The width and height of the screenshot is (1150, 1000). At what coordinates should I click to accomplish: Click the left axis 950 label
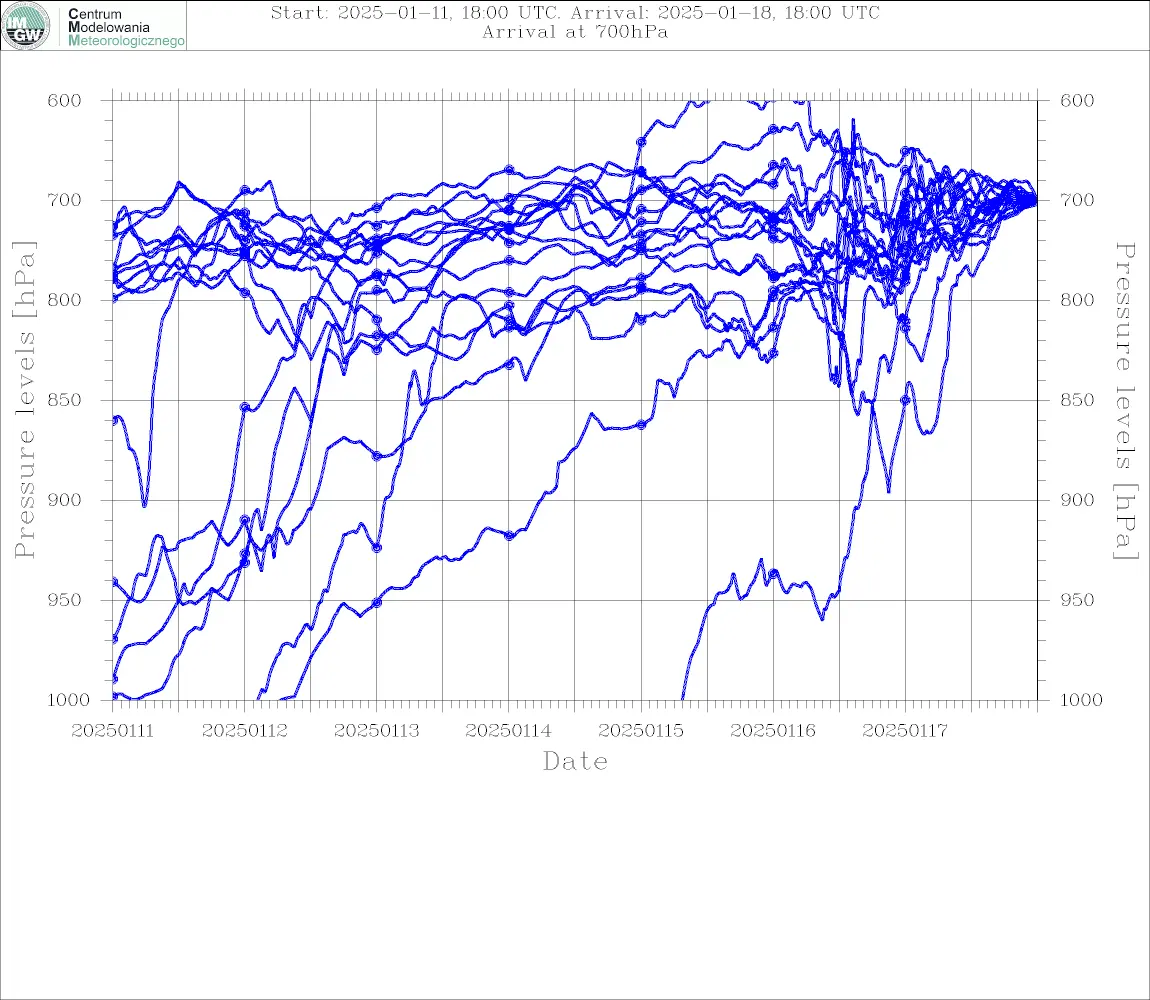[65, 600]
